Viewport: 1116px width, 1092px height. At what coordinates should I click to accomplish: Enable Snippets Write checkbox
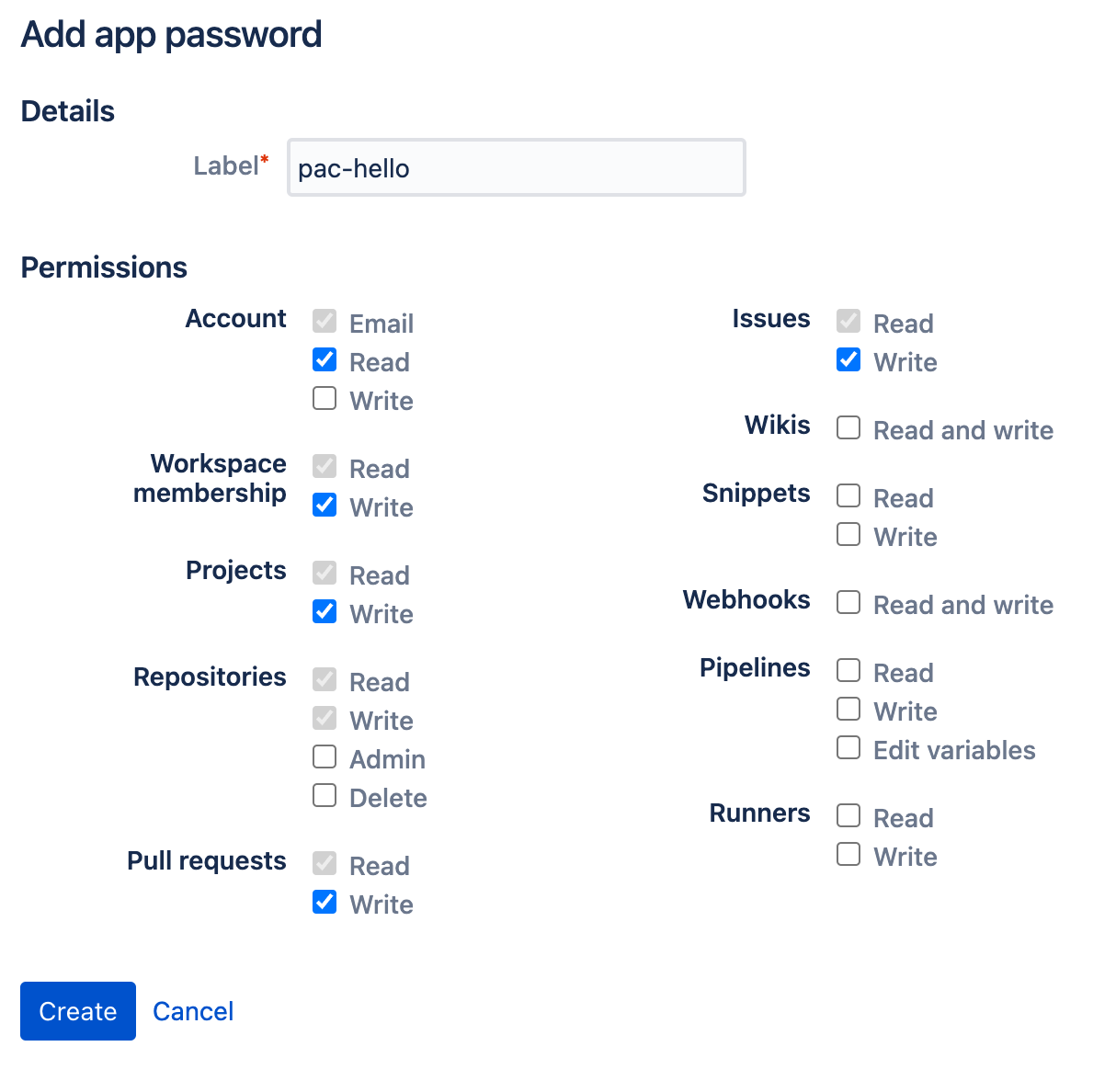[848, 534]
